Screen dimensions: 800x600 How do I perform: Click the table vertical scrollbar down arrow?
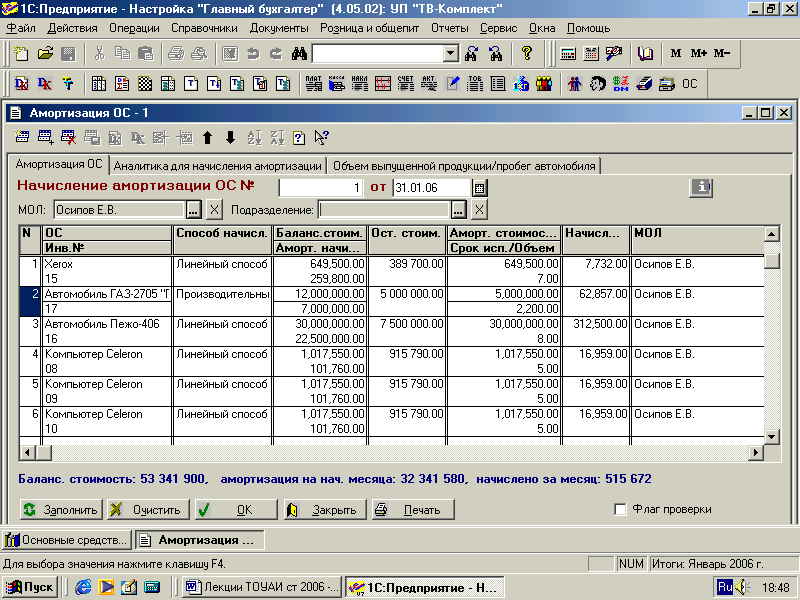(771, 437)
